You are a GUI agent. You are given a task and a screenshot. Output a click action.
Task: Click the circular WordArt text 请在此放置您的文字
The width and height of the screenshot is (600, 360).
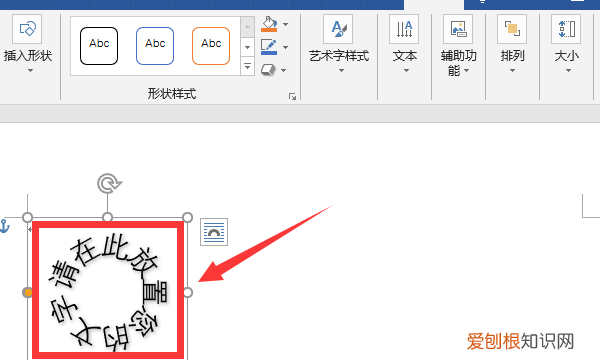[x=109, y=293]
